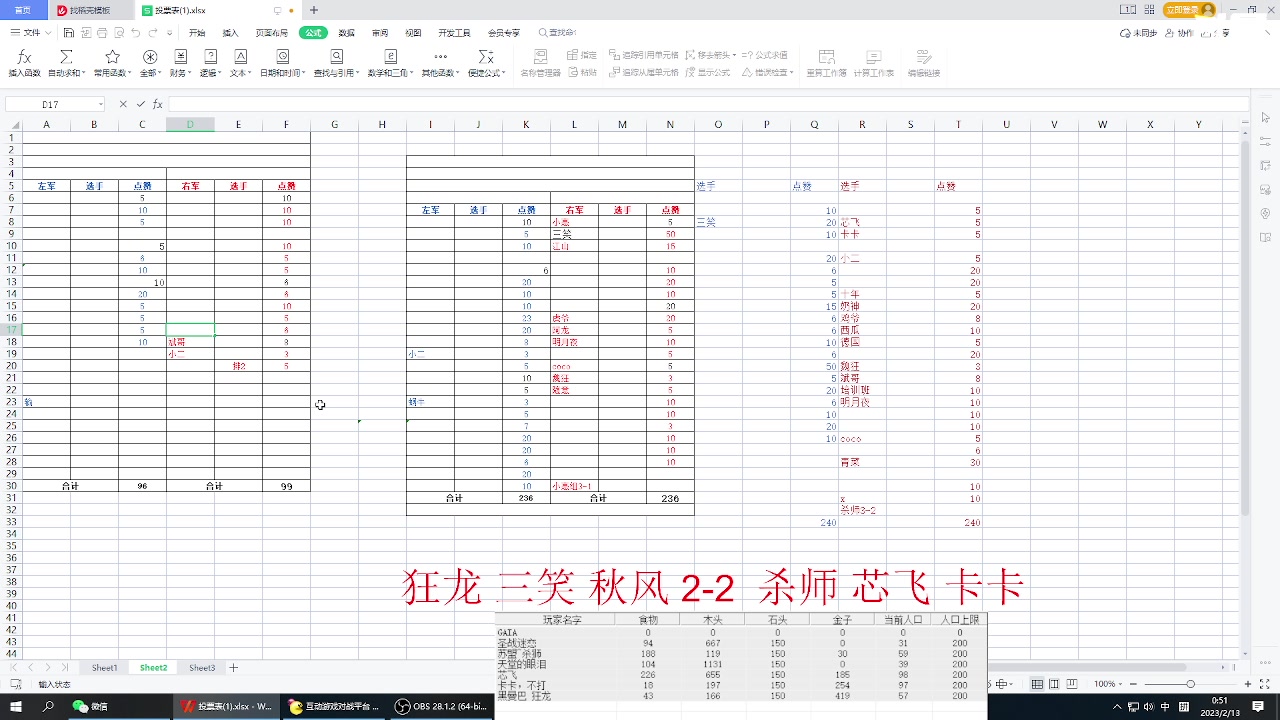1280x720 pixels.
Task: Open the Name Manager (名称管理器)
Action: 540,62
